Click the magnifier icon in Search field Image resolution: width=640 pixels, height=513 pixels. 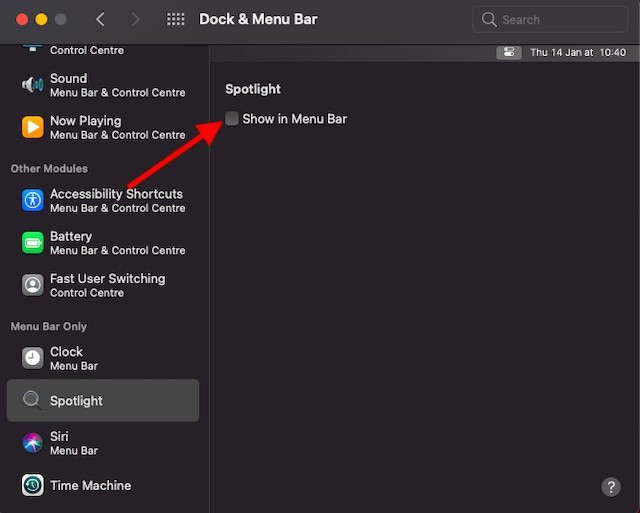(489, 19)
